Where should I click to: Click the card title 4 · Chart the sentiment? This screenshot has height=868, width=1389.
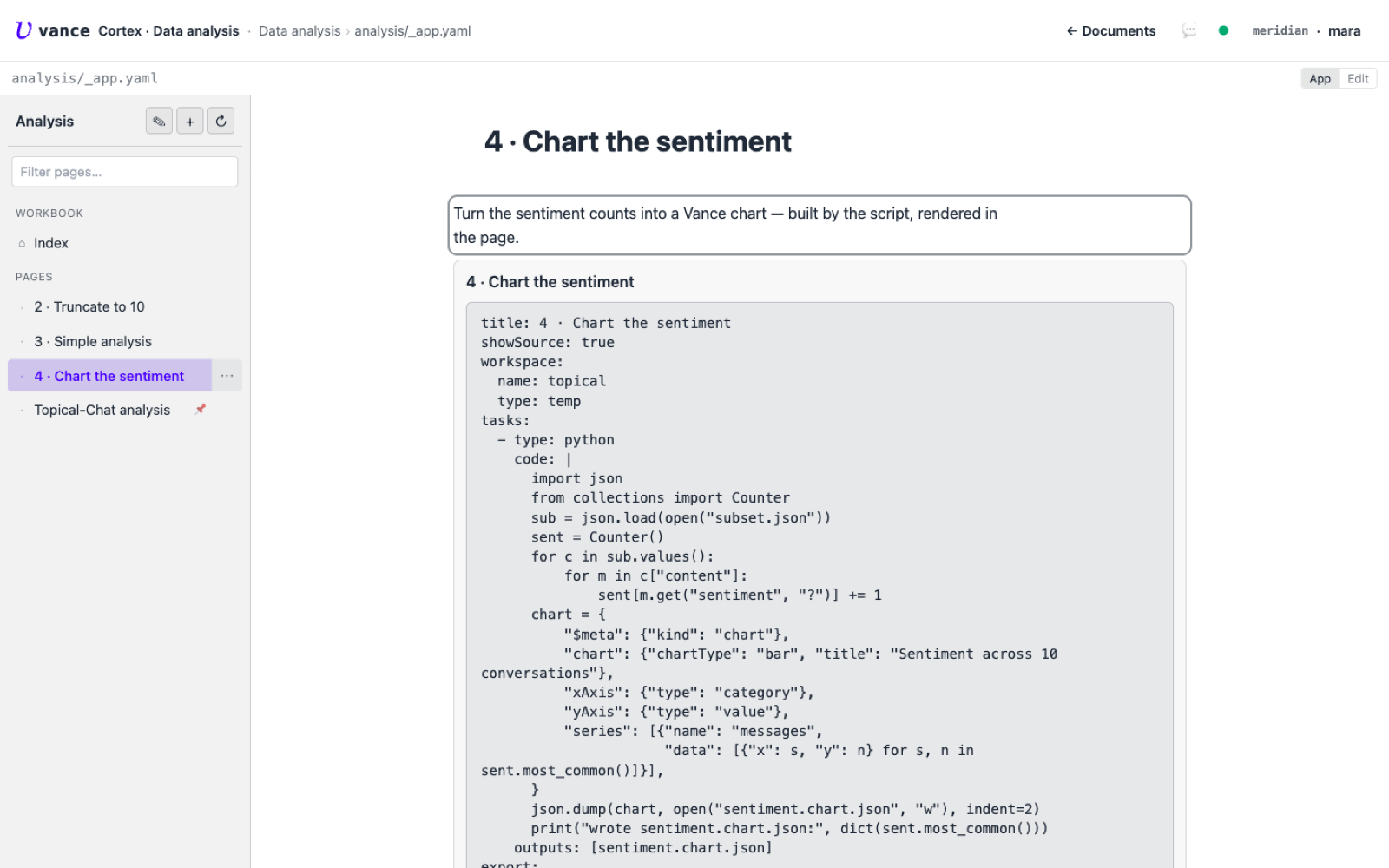point(550,282)
